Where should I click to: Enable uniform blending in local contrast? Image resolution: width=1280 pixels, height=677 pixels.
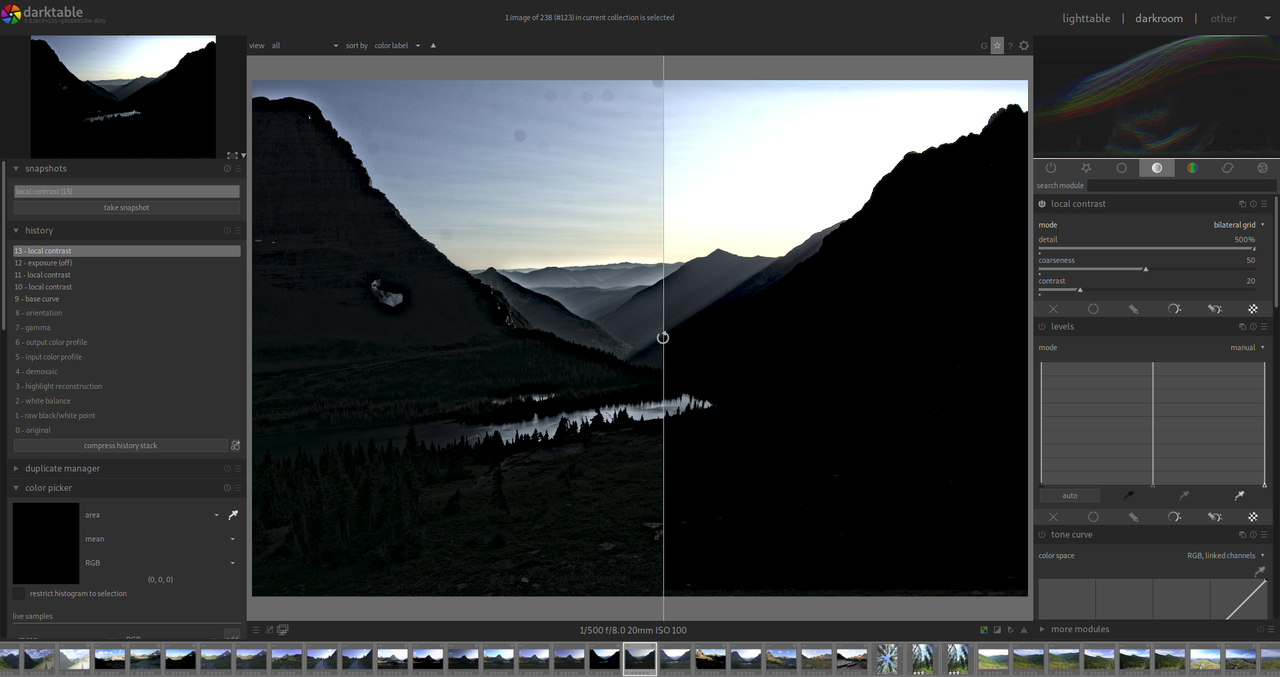click(x=1093, y=309)
